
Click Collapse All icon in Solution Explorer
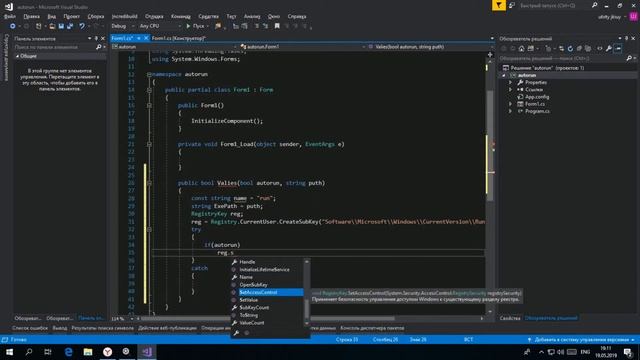point(579,49)
